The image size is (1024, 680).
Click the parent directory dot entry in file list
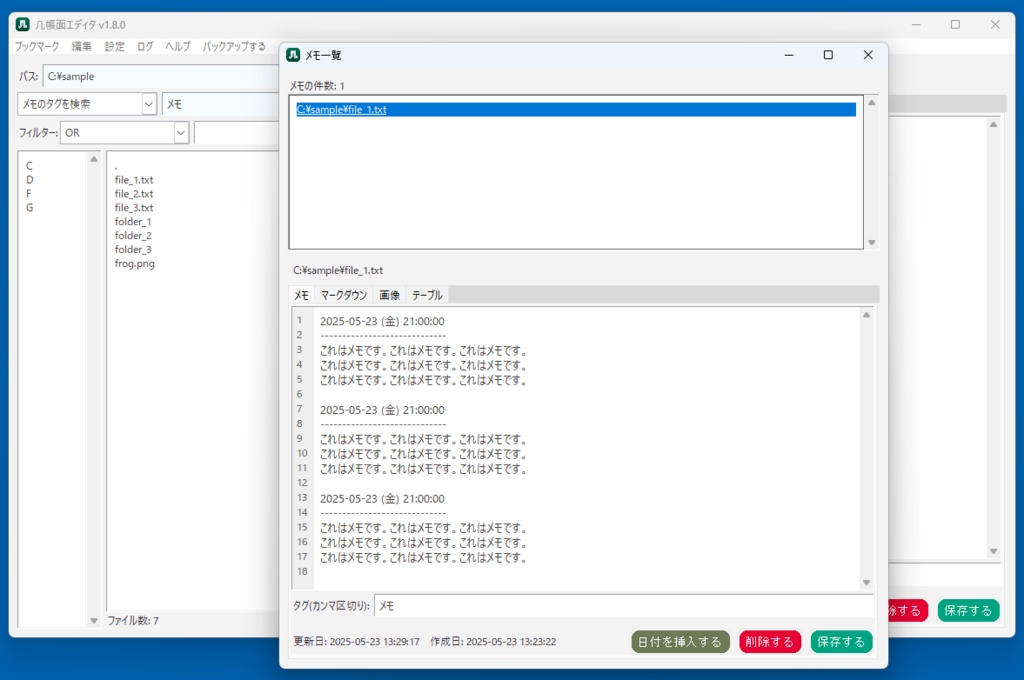coord(116,167)
